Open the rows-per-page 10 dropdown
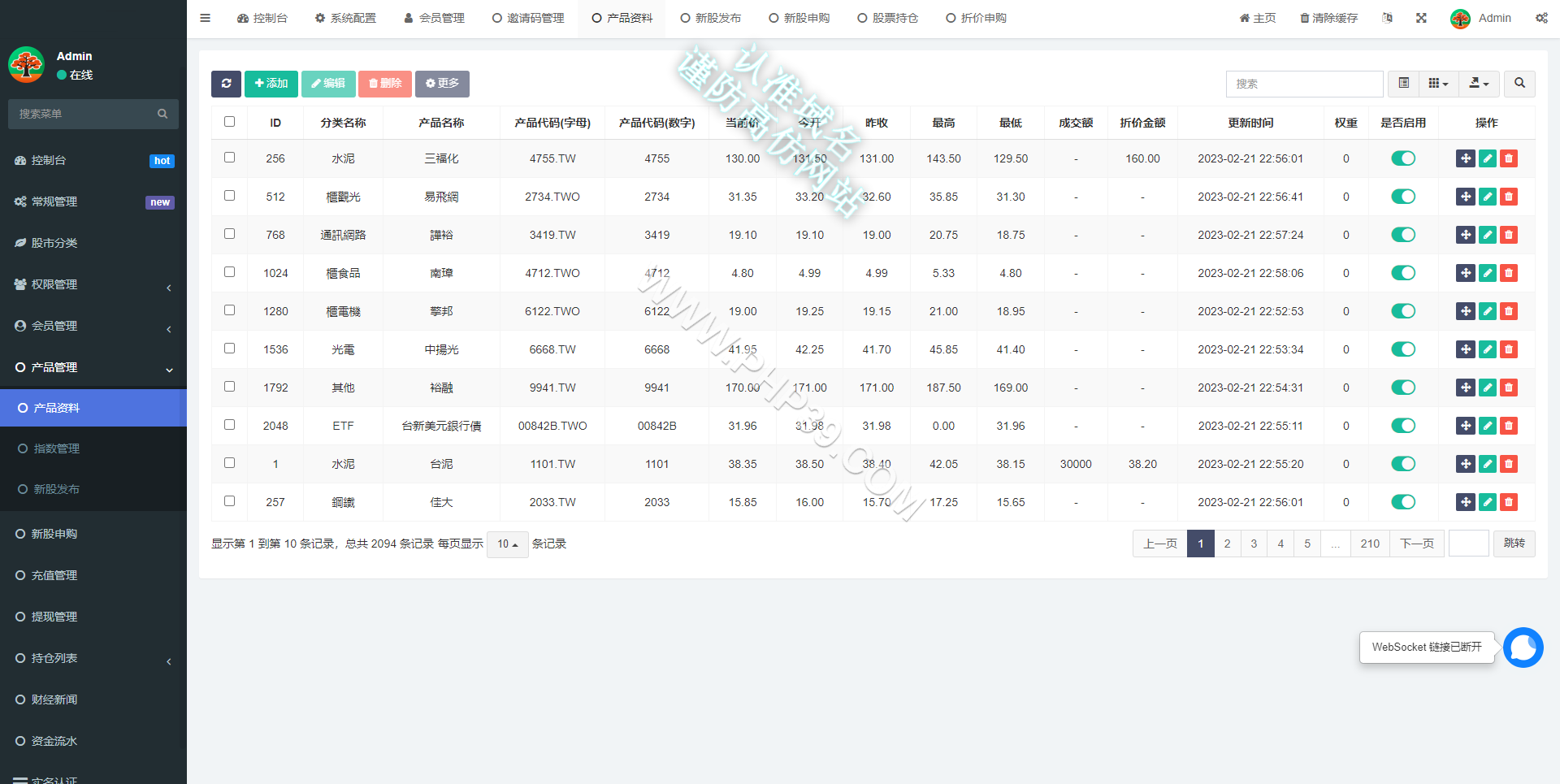Viewport: 1560px width, 784px height. click(508, 544)
